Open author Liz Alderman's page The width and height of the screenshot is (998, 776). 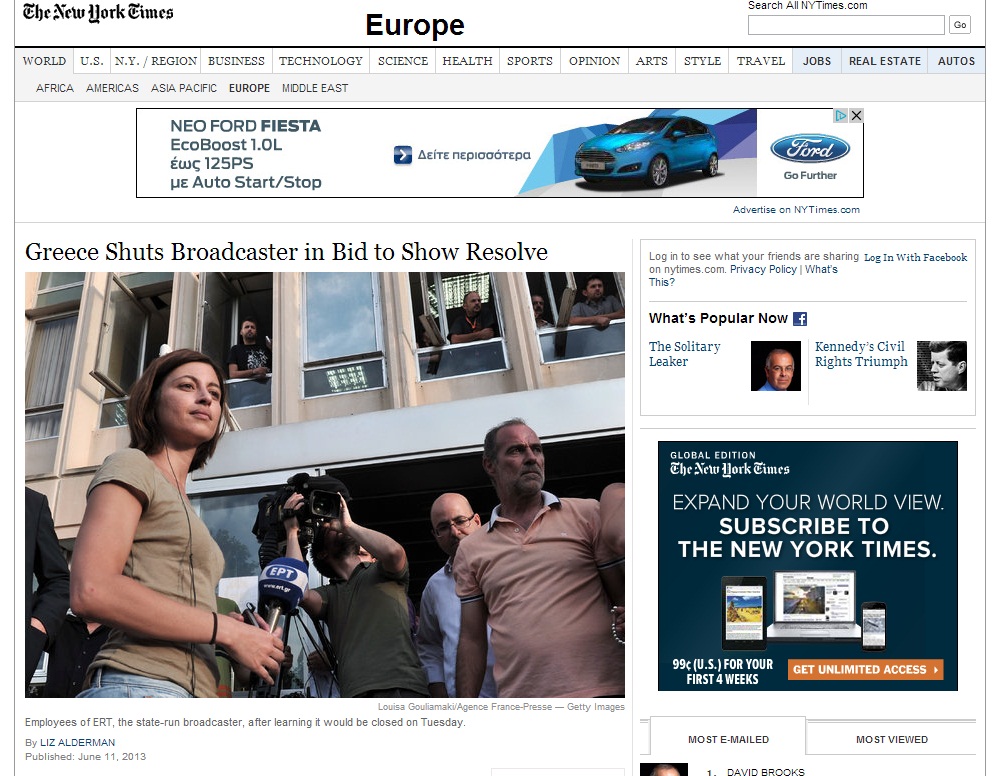[x=78, y=742]
